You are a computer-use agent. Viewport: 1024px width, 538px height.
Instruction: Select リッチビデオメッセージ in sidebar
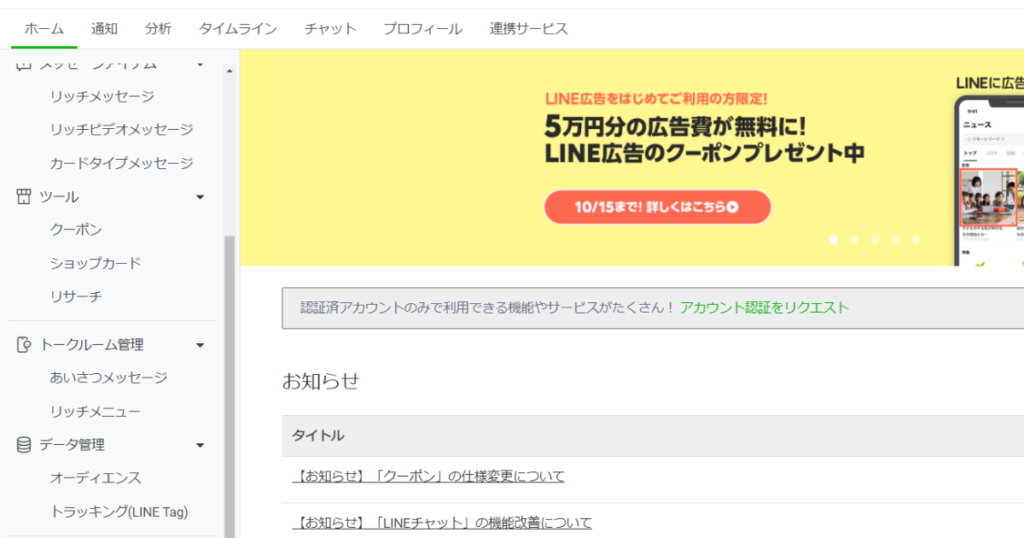tap(121, 129)
